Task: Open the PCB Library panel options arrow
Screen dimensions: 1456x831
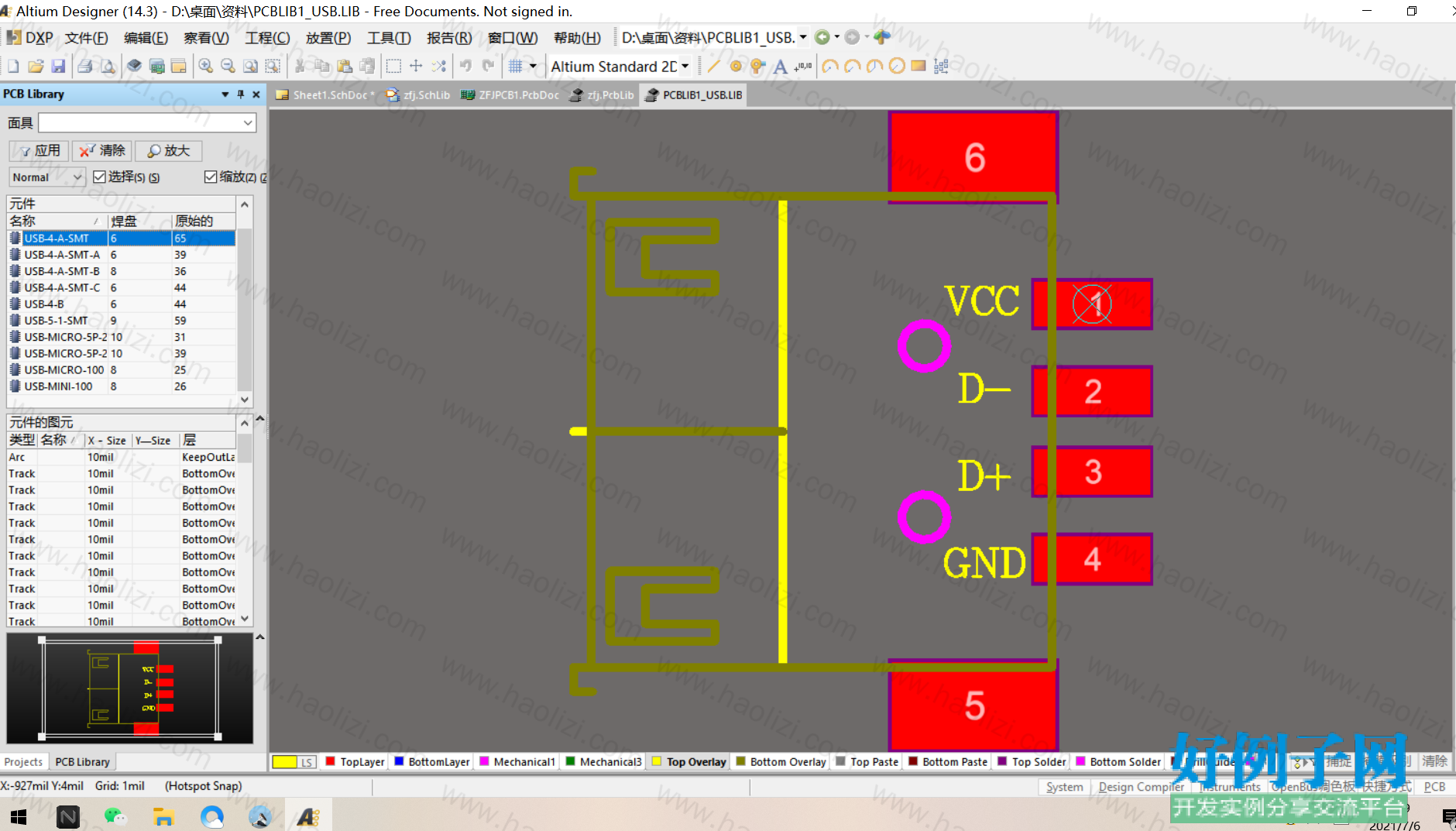Action: click(x=225, y=94)
